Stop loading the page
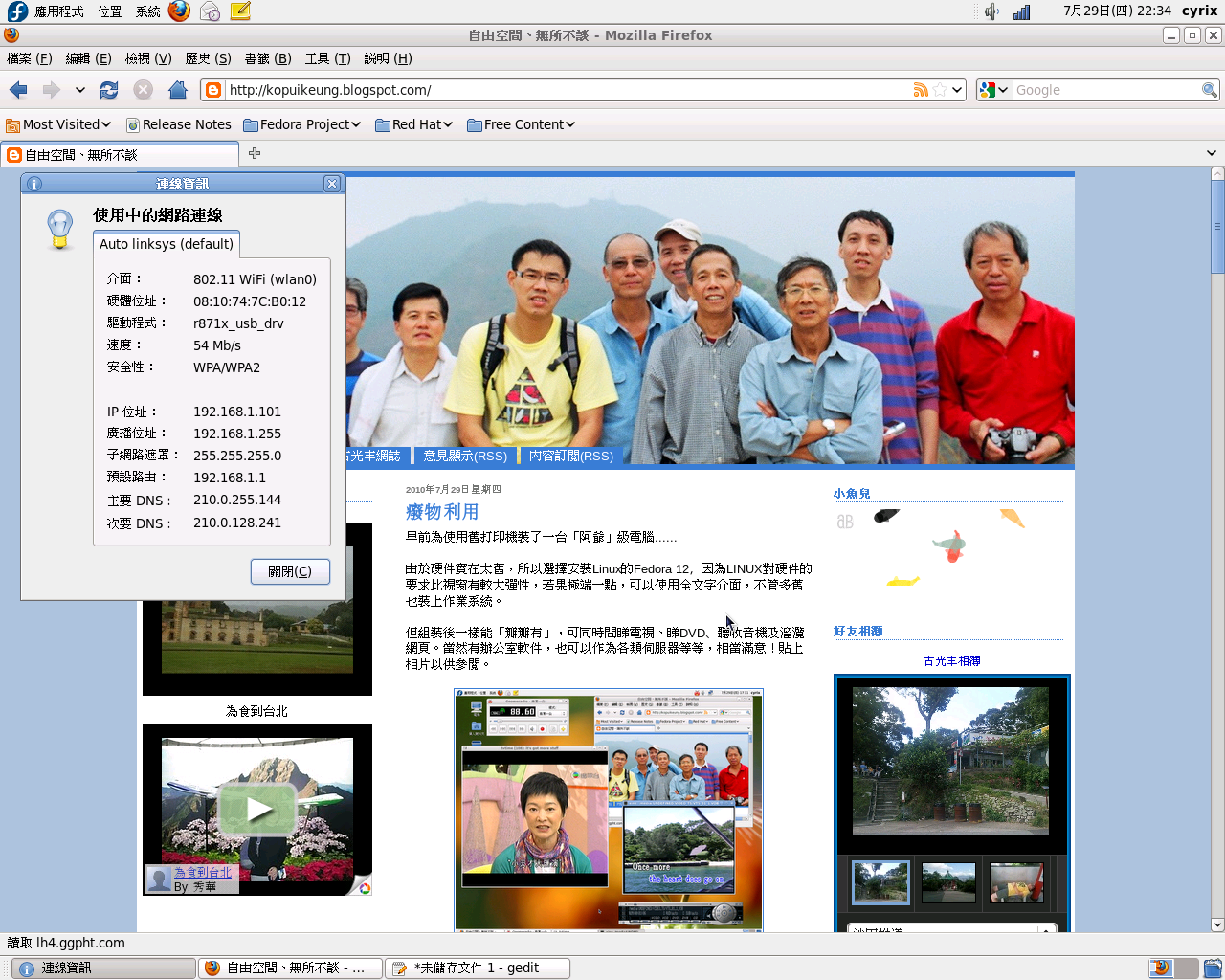1225x980 pixels. [x=144, y=90]
